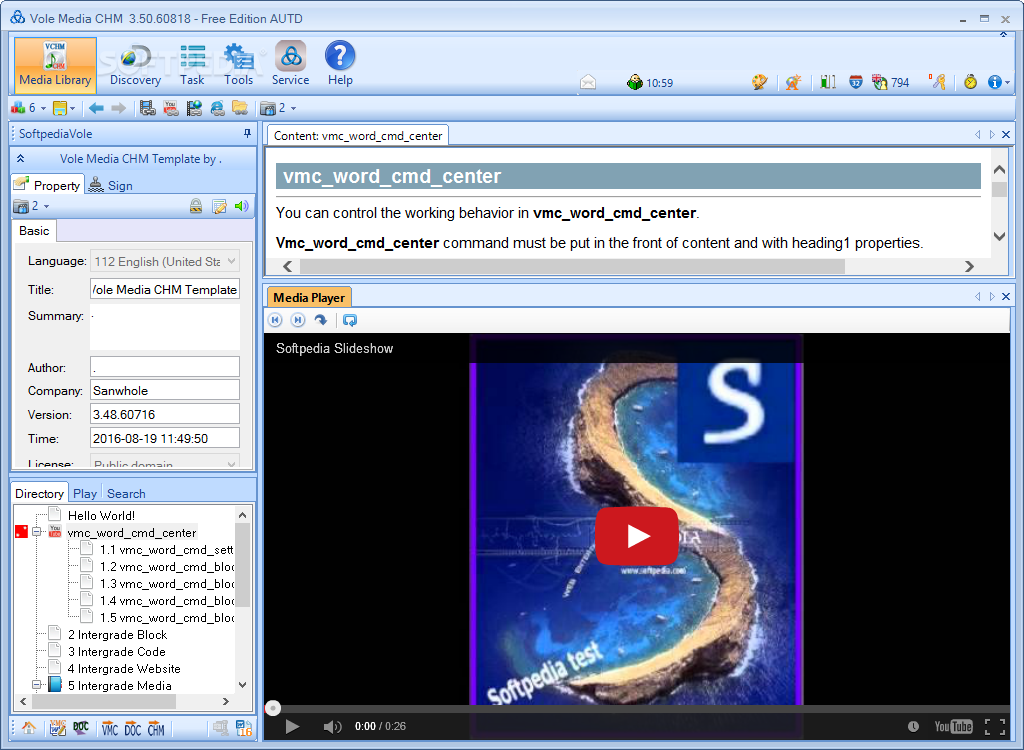
Task: Click the next track media player button
Action: click(298, 320)
